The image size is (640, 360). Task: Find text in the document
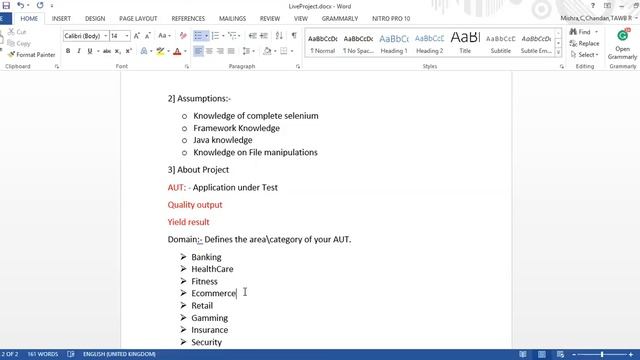(x=581, y=32)
